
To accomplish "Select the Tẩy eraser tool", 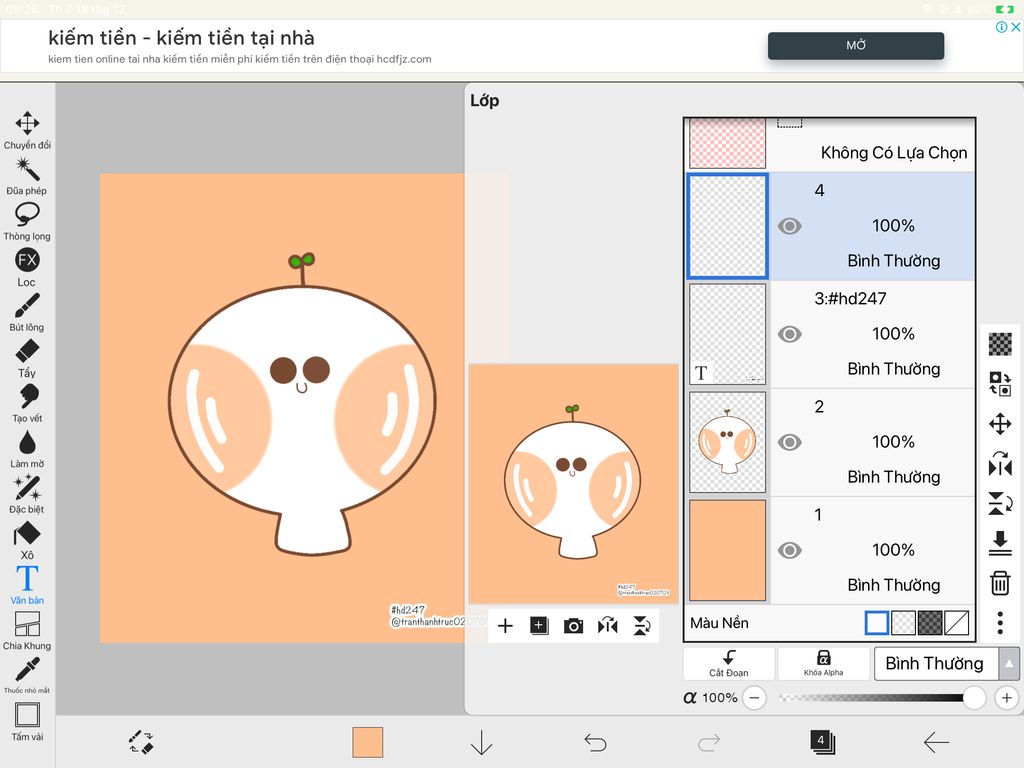I will (x=27, y=358).
